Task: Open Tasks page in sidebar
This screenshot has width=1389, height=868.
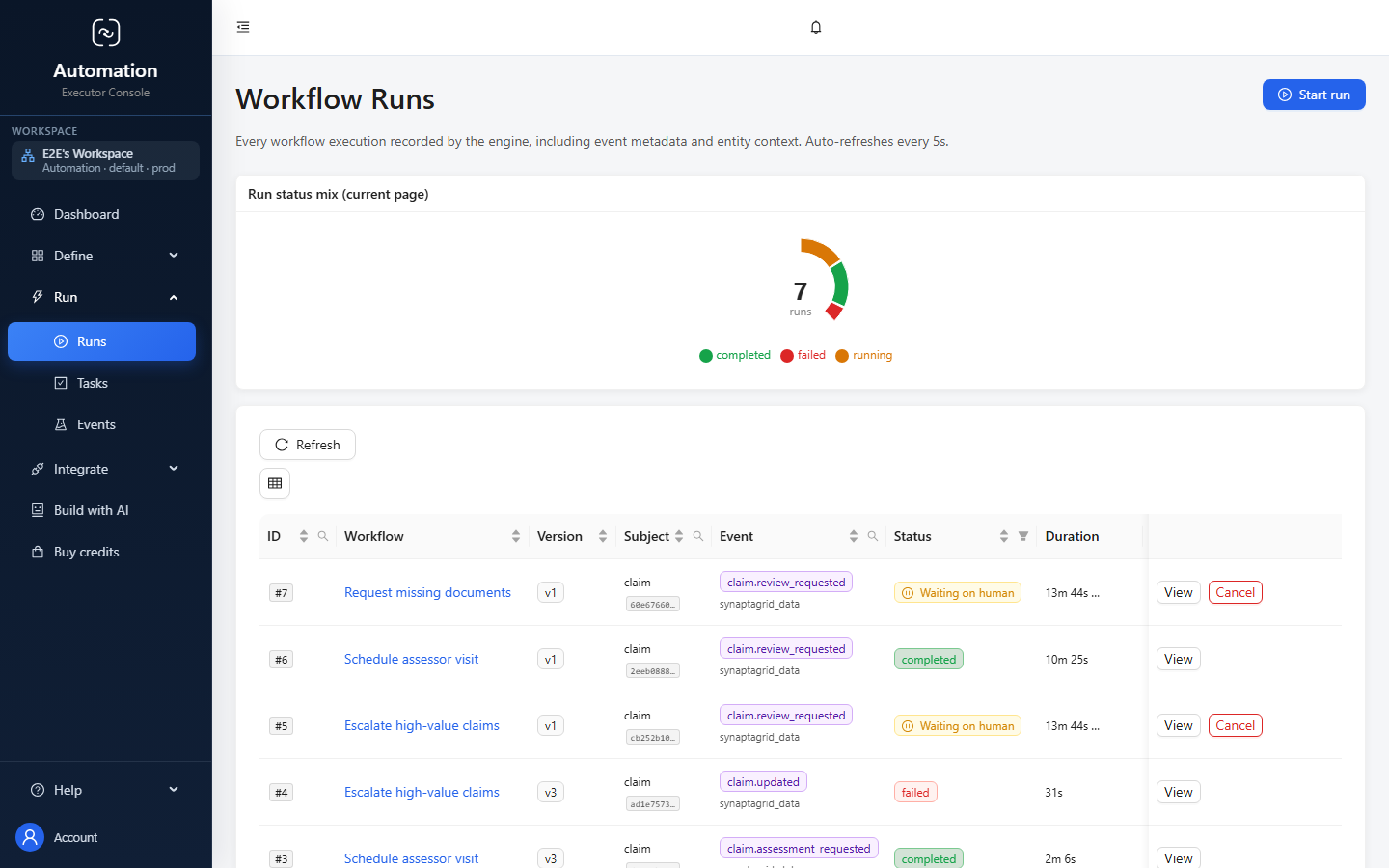Action: [101, 383]
